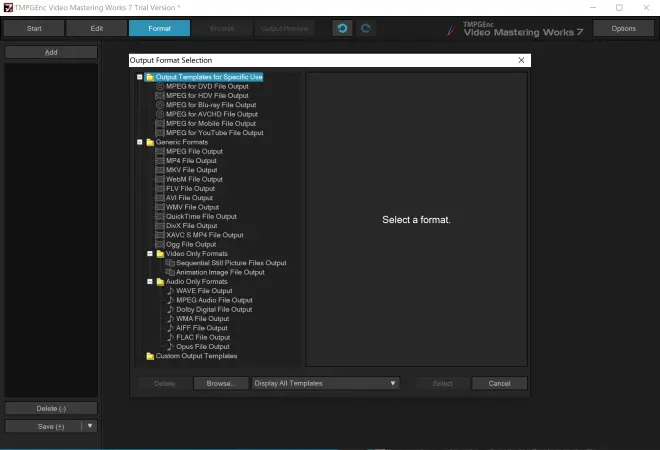Click the film icon beside MPEG for YouTube
The height and width of the screenshot is (450, 660).
point(160,133)
